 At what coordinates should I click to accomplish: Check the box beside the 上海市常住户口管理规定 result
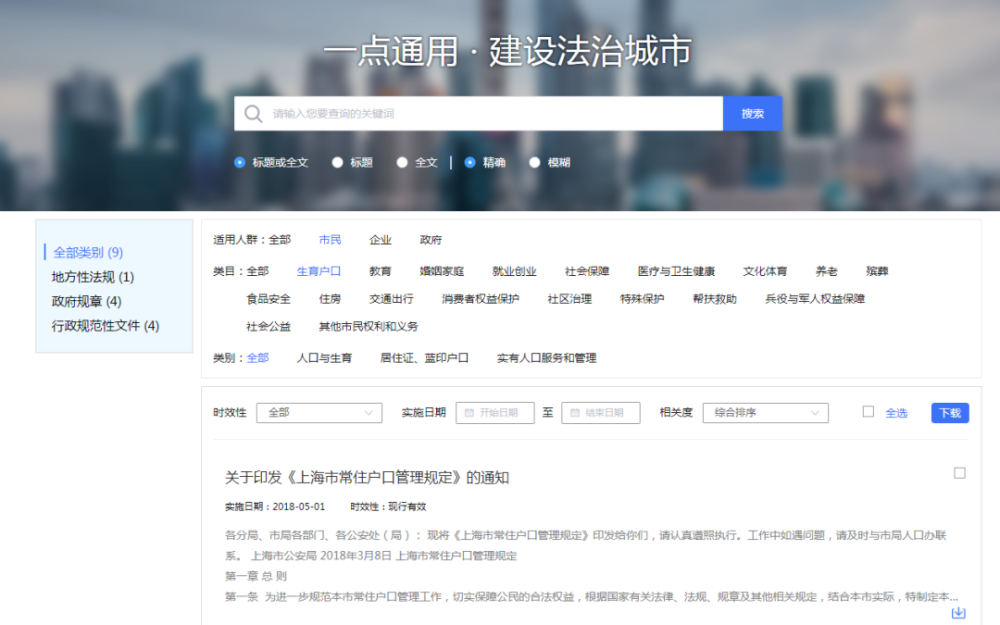(x=960, y=473)
